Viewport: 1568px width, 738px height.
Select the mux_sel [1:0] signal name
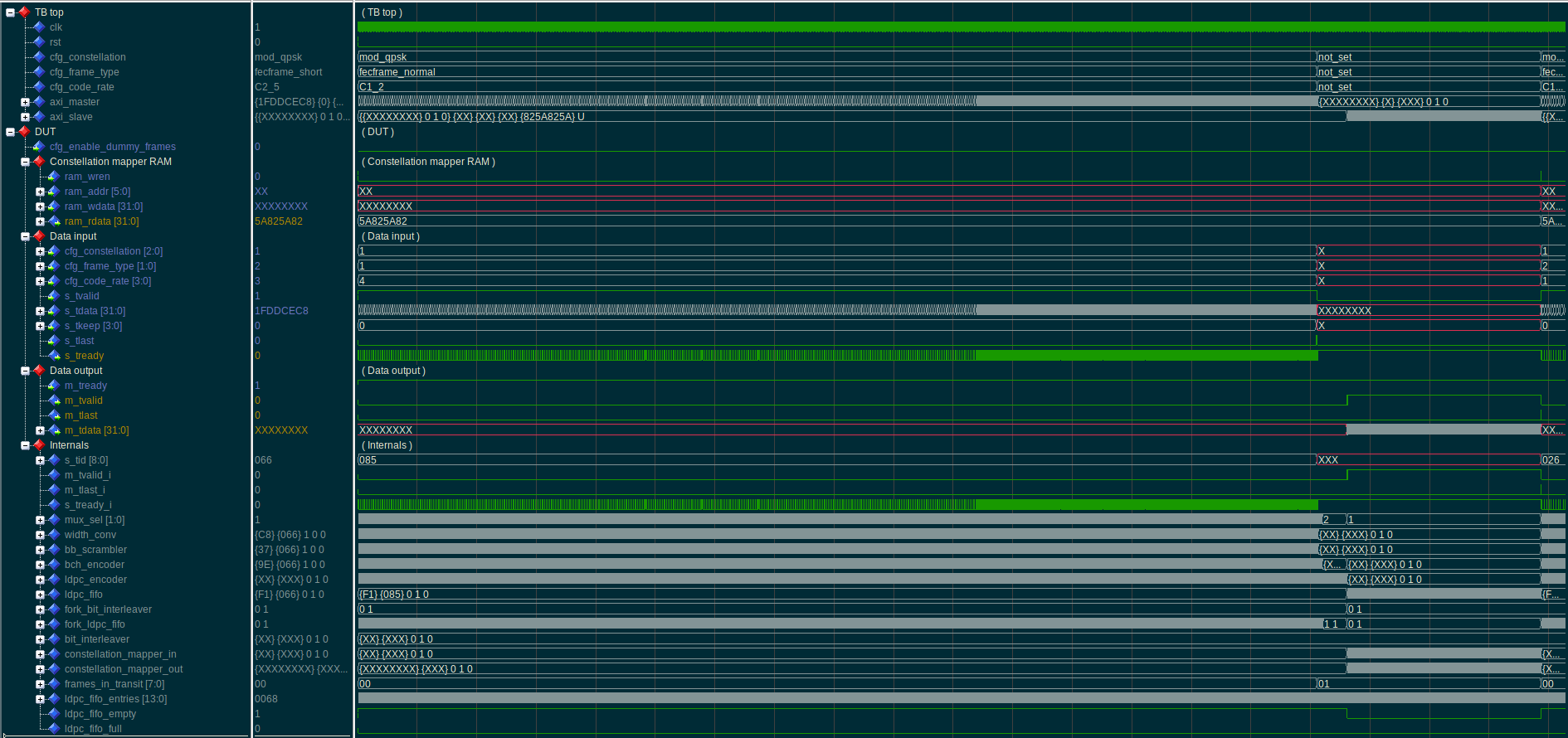point(95,520)
